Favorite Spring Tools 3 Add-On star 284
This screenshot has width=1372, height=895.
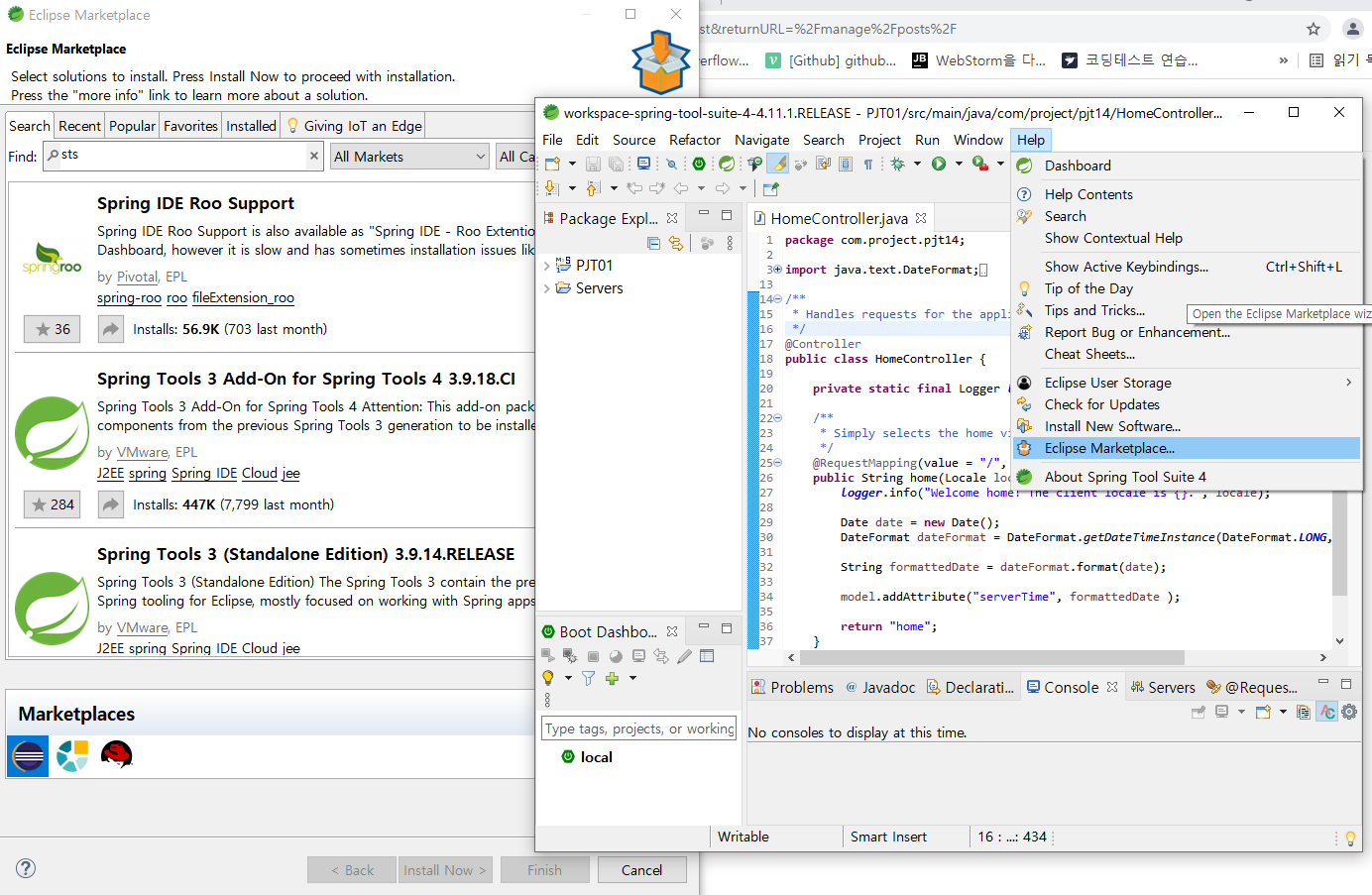tap(53, 504)
